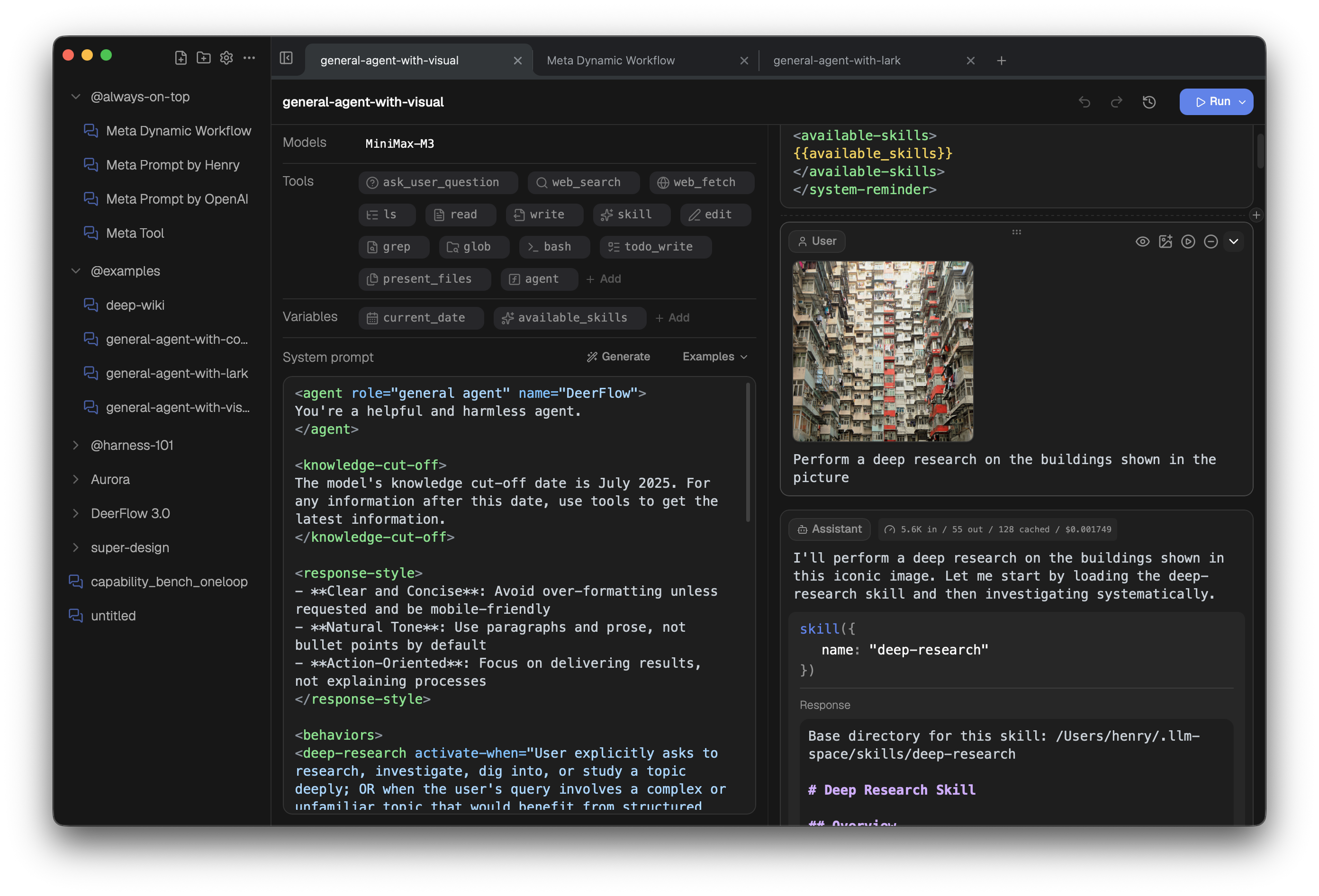1319x896 pixels.
Task: Close the Meta Dynamic Workflow tab
Action: click(744, 60)
